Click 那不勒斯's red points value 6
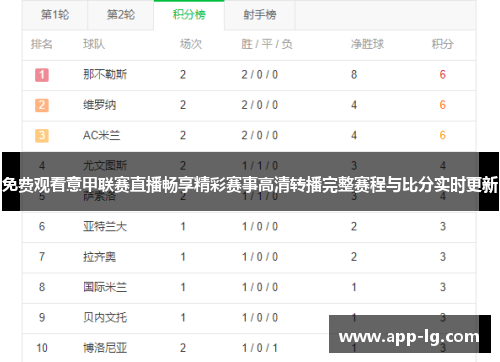500x362 pixels. pyautogui.click(x=443, y=75)
